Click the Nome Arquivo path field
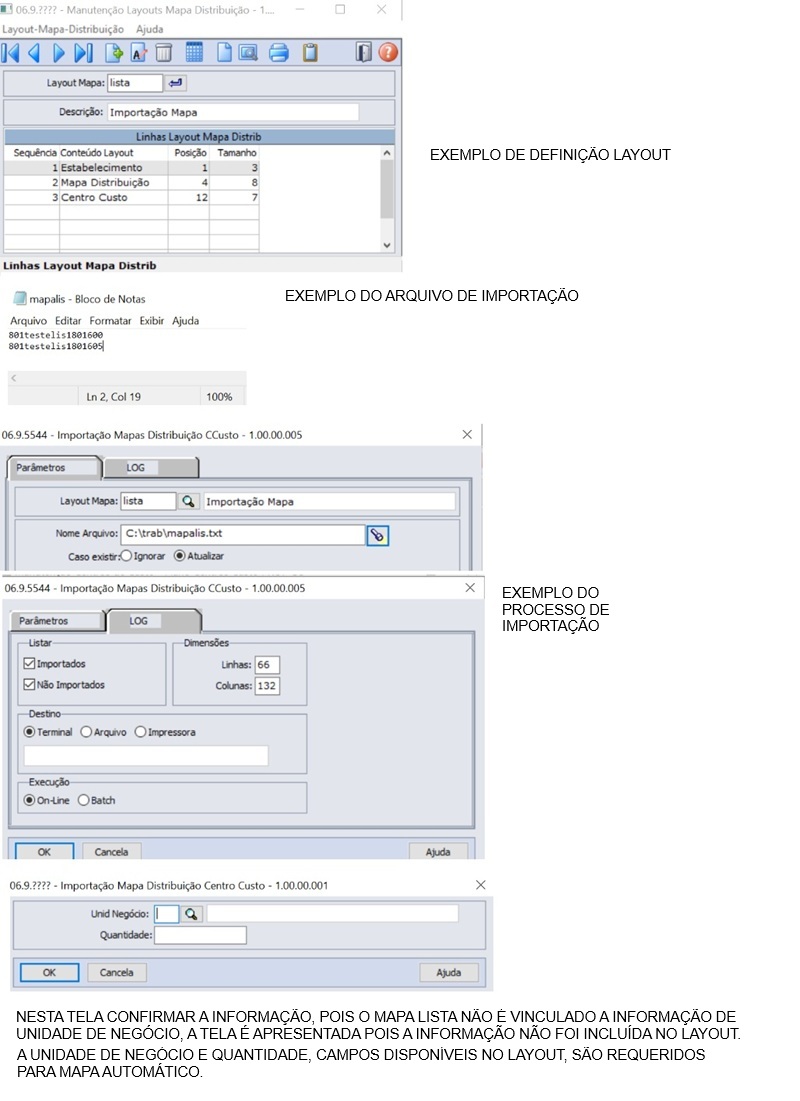800x1101 pixels. (243, 534)
